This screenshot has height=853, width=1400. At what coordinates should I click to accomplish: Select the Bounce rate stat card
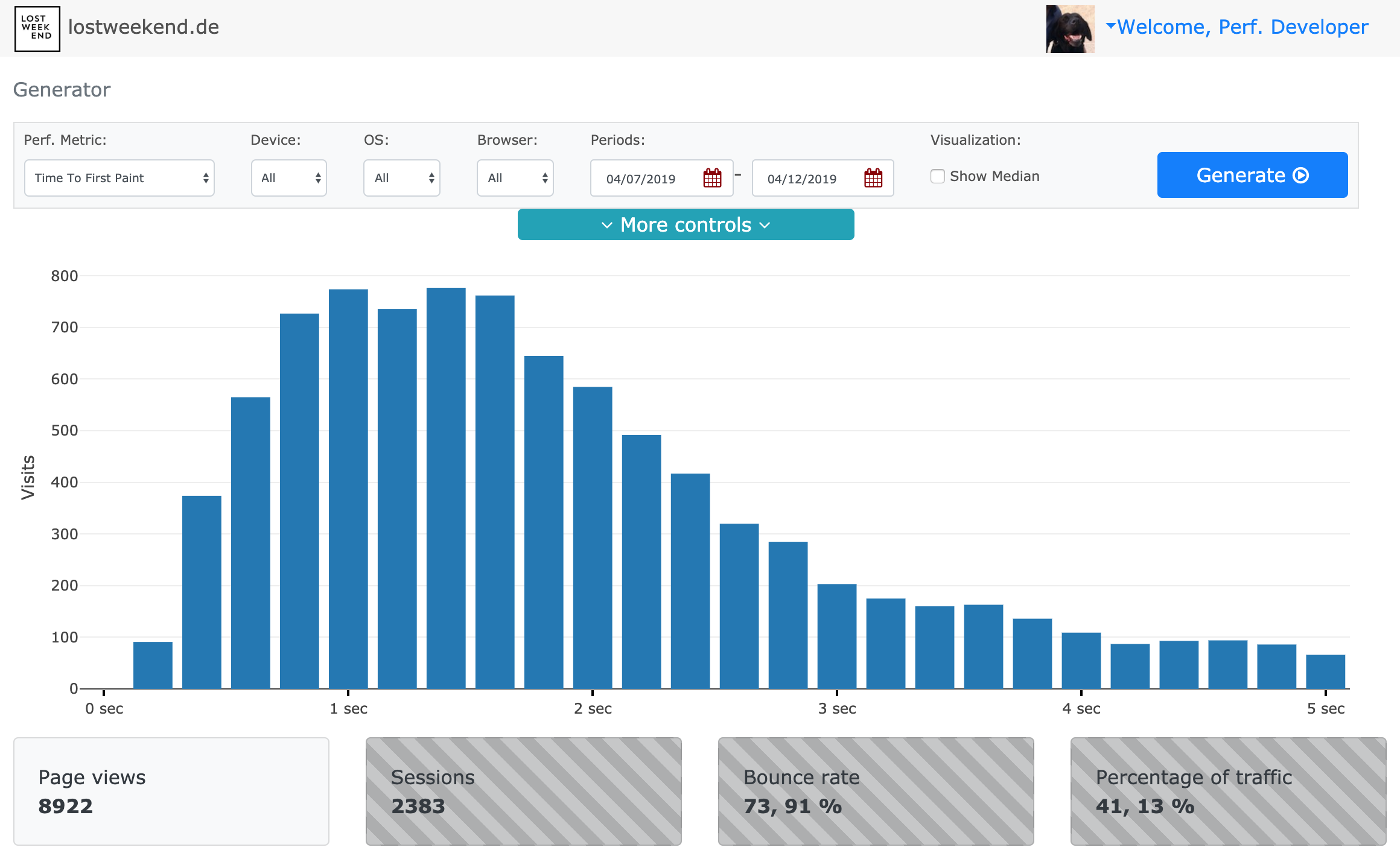[876, 791]
